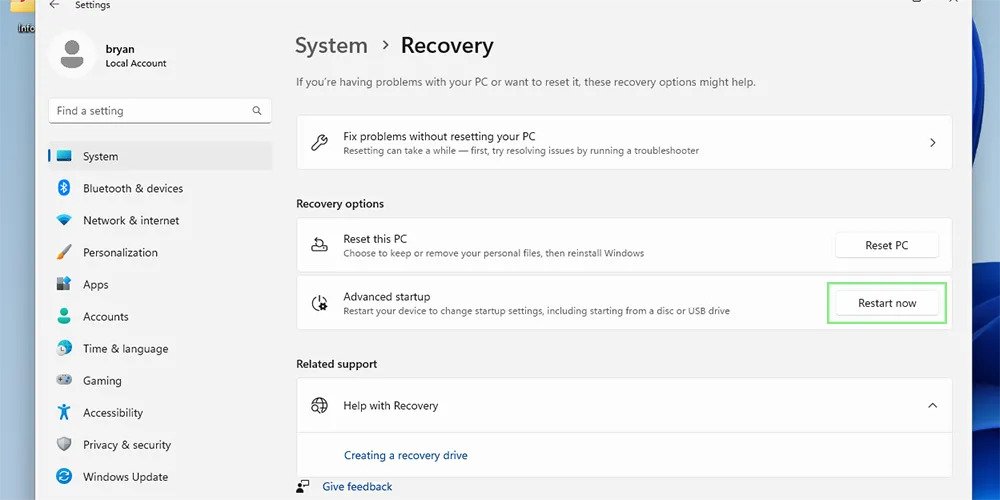Click the Accessibility figure icon
Viewport: 1000px width, 500px height.
click(x=64, y=412)
